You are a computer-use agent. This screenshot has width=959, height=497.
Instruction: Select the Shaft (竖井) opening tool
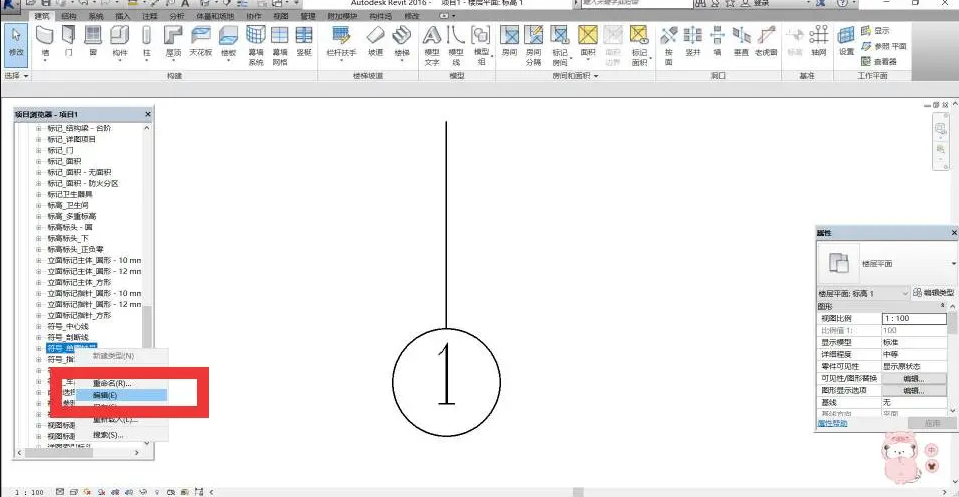click(693, 42)
